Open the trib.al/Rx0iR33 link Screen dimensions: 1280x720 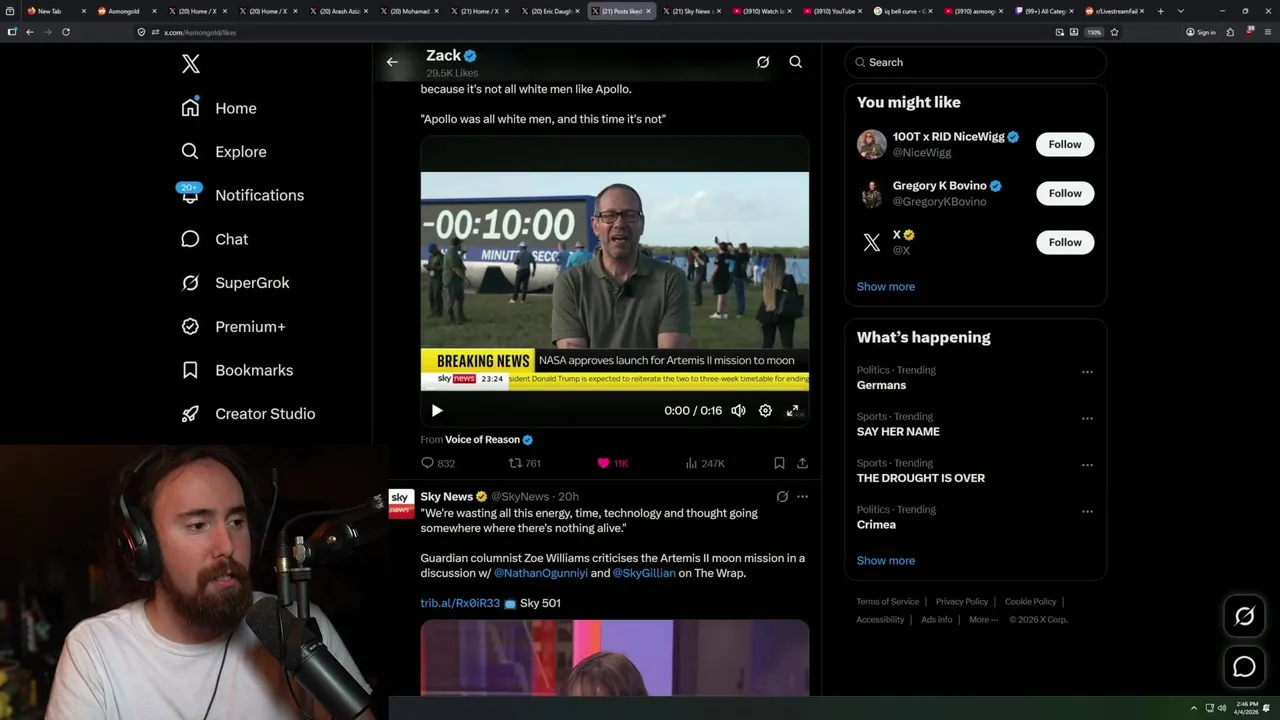(460, 603)
